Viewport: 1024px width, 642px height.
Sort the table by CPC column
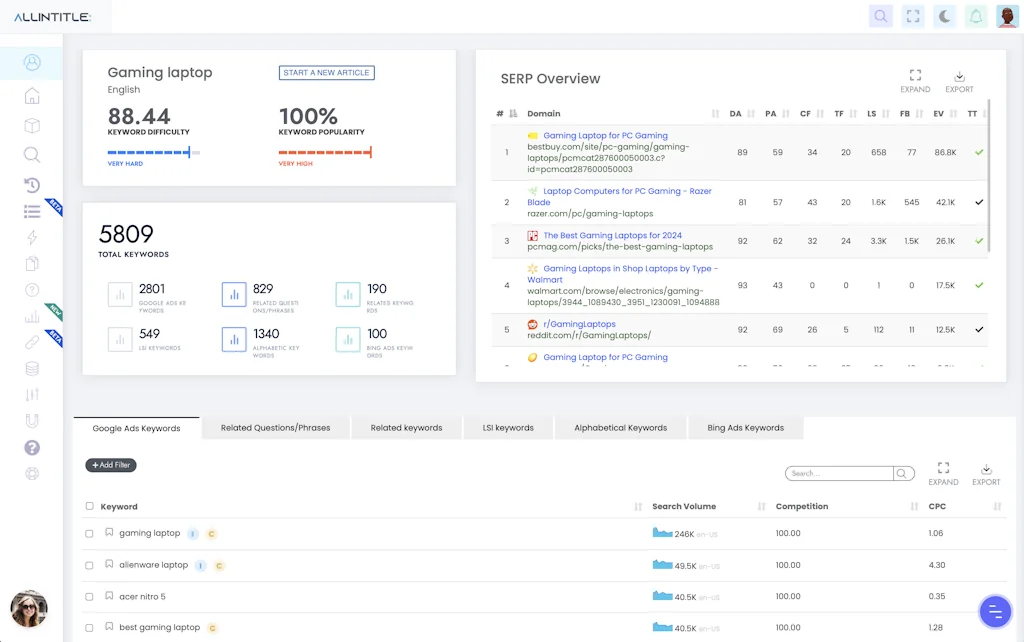tap(937, 507)
